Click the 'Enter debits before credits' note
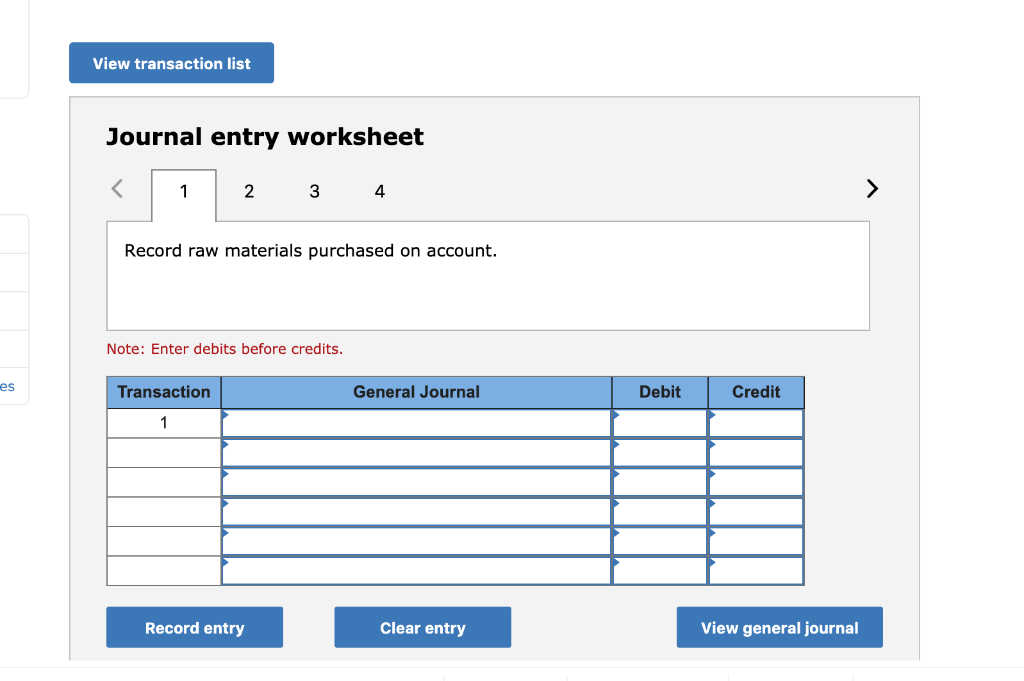1024x681 pixels. pos(225,349)
